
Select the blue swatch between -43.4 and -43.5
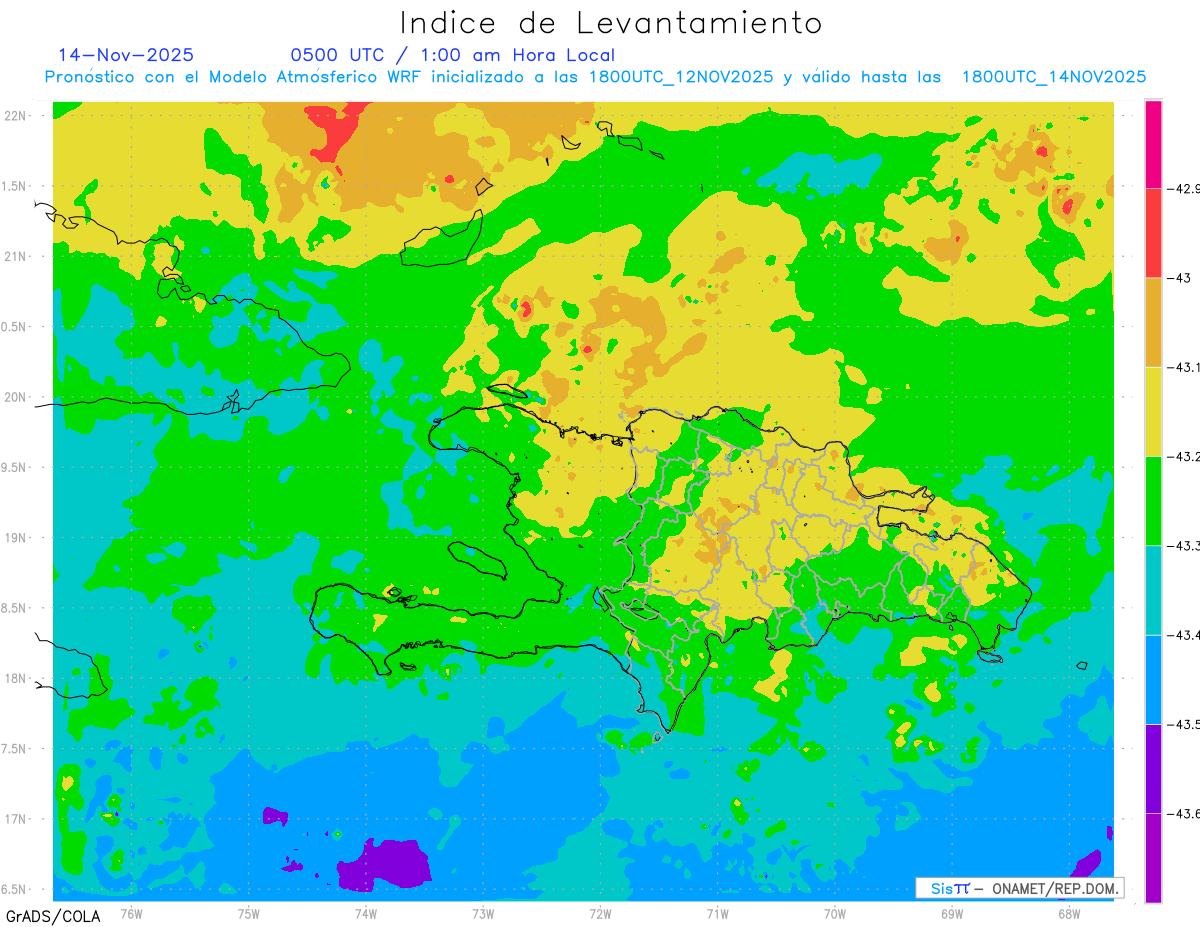[1153, 679]
